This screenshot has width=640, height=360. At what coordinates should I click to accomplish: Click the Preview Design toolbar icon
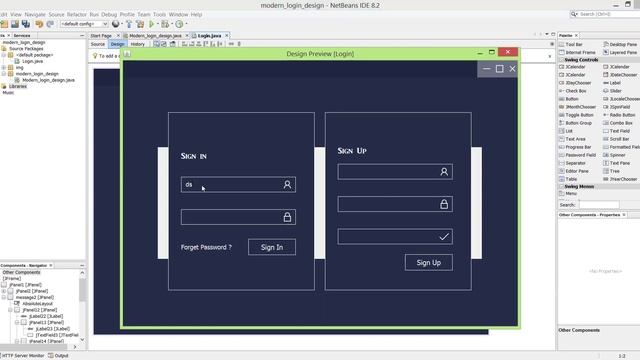coord(173,44)
